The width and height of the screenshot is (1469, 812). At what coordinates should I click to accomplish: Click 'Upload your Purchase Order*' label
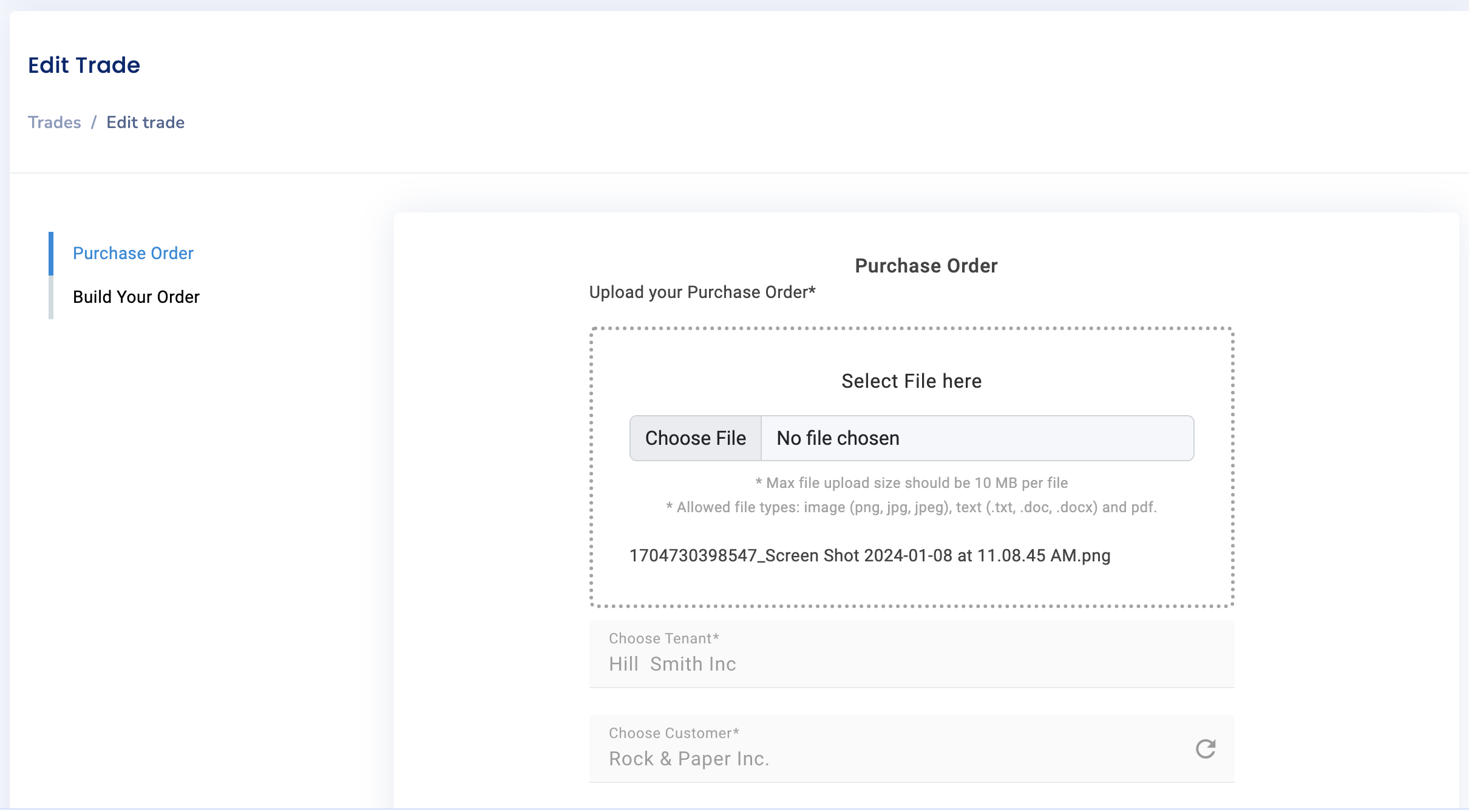click(x=702, y=293)
